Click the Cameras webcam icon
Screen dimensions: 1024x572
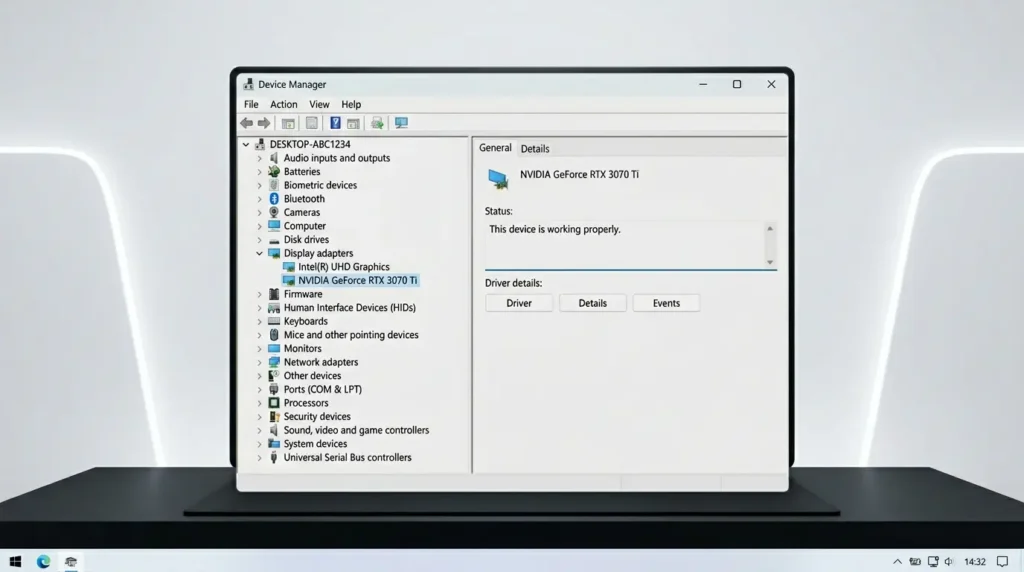point(274,212)
